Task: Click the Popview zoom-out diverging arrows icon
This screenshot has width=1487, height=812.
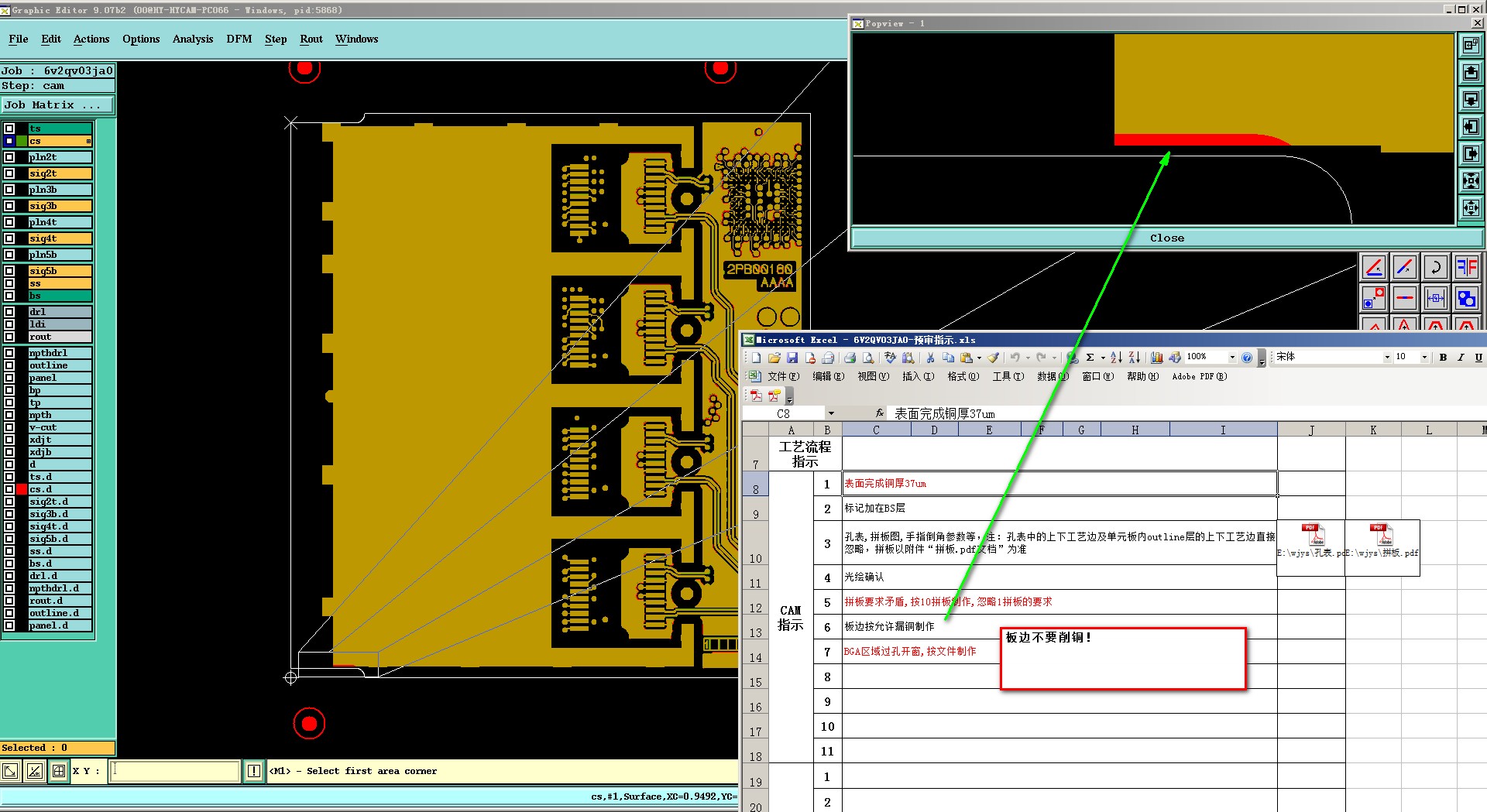Action: [1471, 207]
